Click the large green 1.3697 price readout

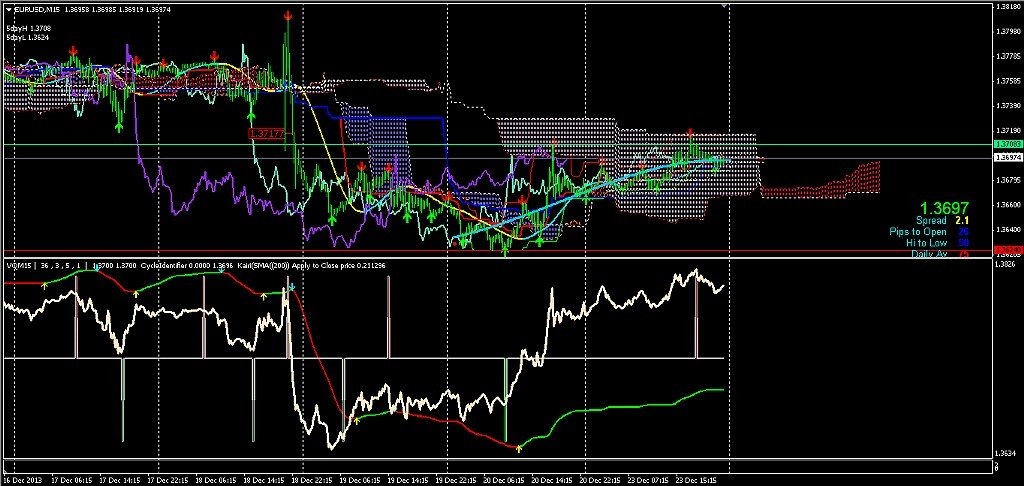coord(944,207)
